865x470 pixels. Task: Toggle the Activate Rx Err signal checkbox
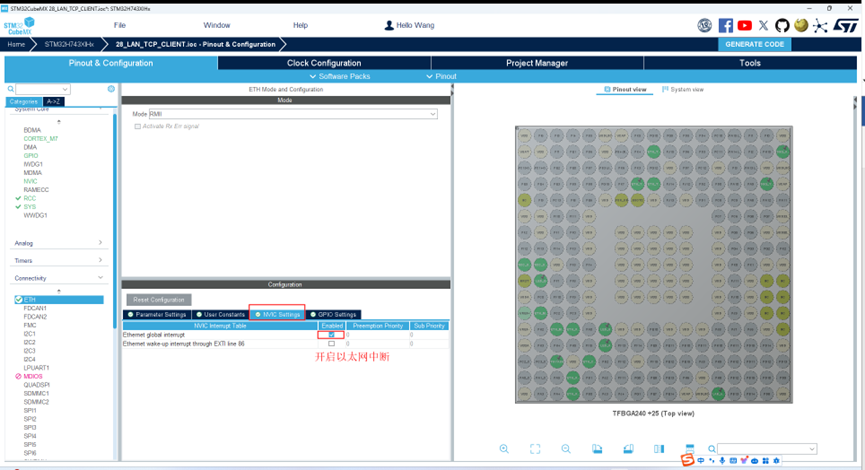pos(137,126)
